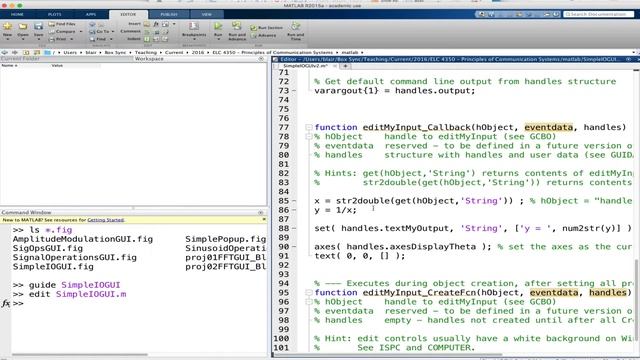Toggle breakpoint dash at line 90
The width and height of the screenshot is (640, 360).
[x=294, y=247]
